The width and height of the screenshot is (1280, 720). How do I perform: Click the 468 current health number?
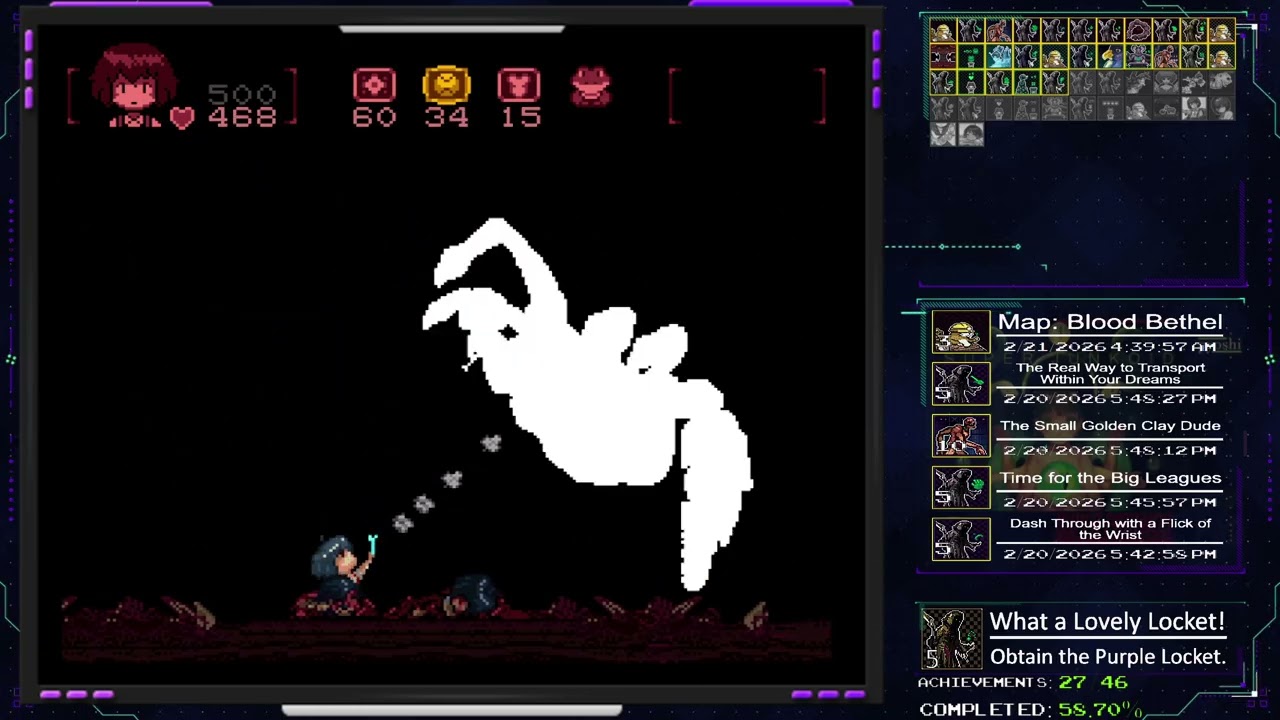pyautogui.click(x=242, y=118)
